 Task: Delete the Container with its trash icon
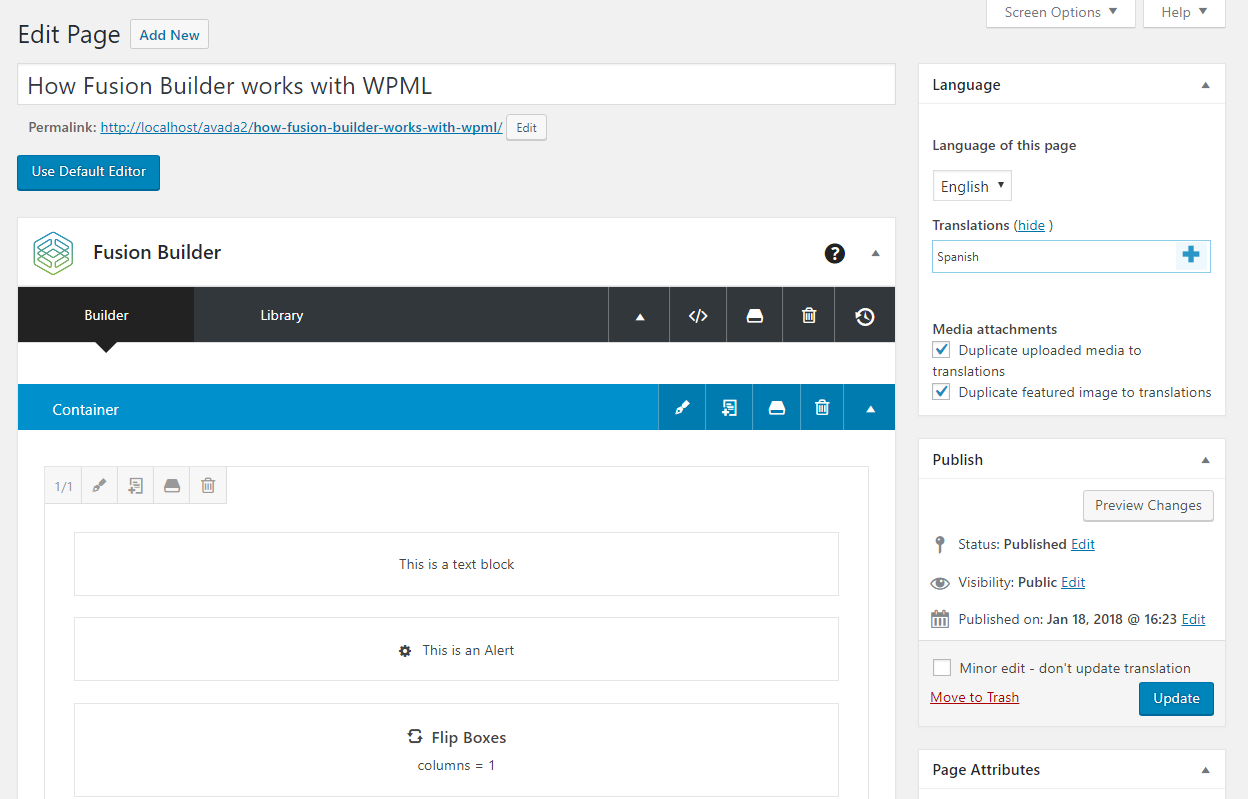point(822,408)
